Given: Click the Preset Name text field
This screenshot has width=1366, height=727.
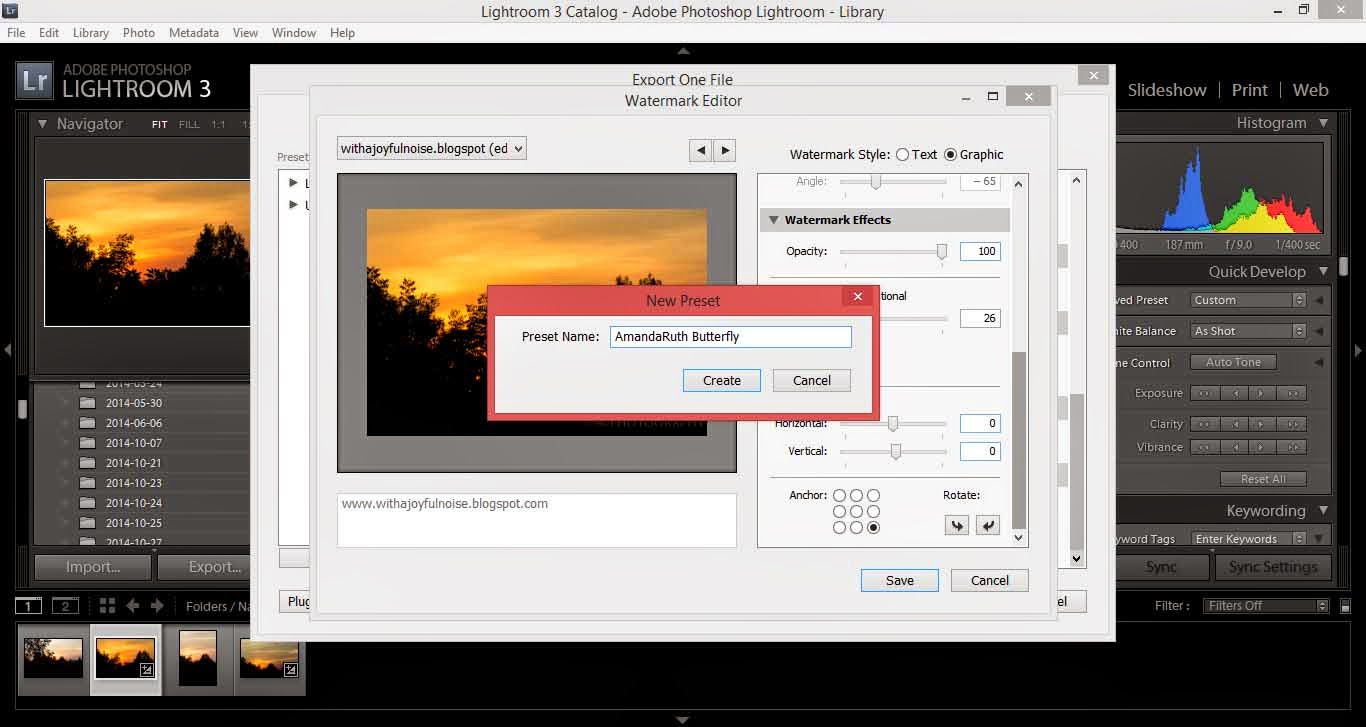Looking at the screenshot, I should coord(730,337).
